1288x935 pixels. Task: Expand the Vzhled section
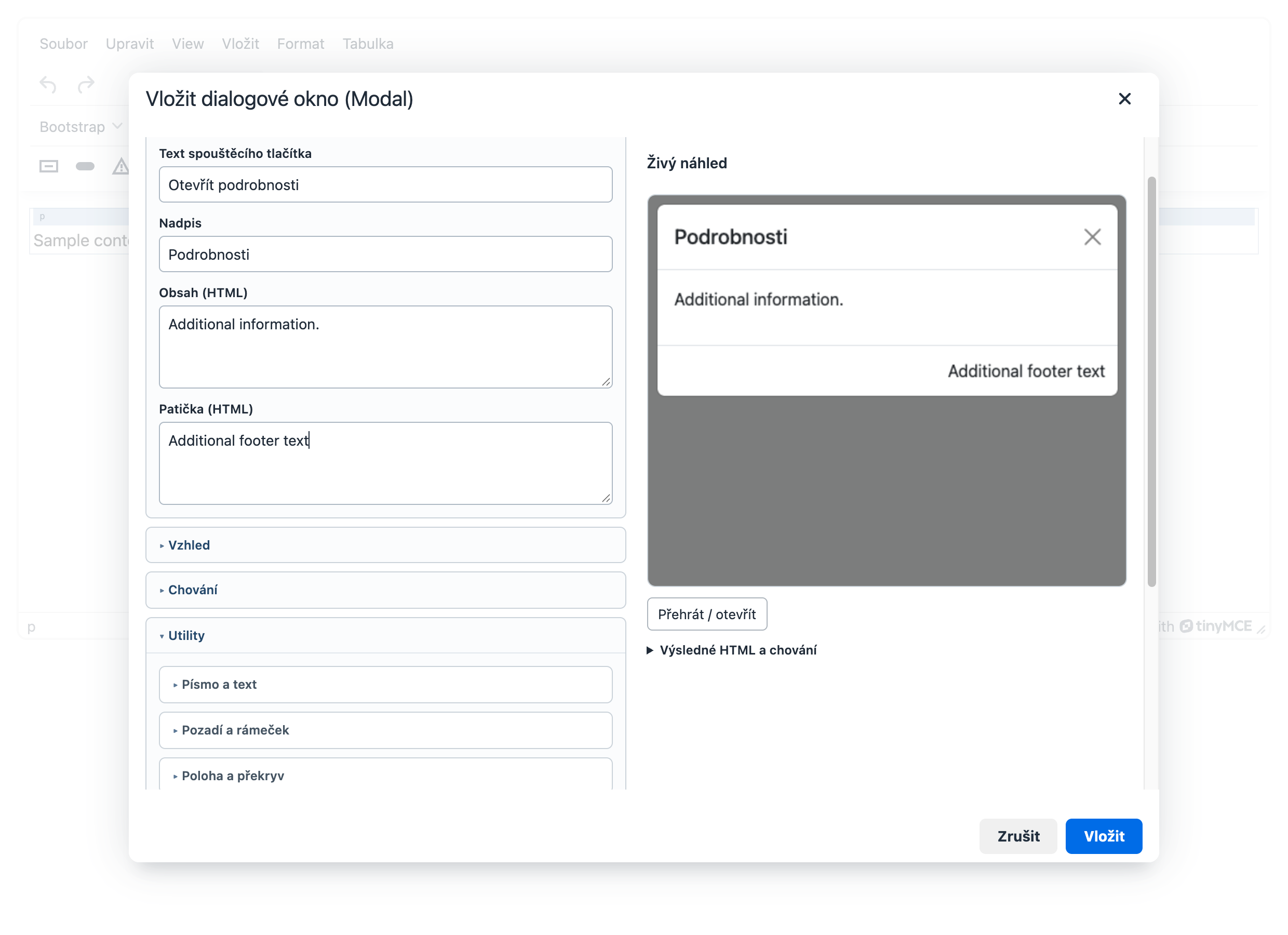pos(385,545)
